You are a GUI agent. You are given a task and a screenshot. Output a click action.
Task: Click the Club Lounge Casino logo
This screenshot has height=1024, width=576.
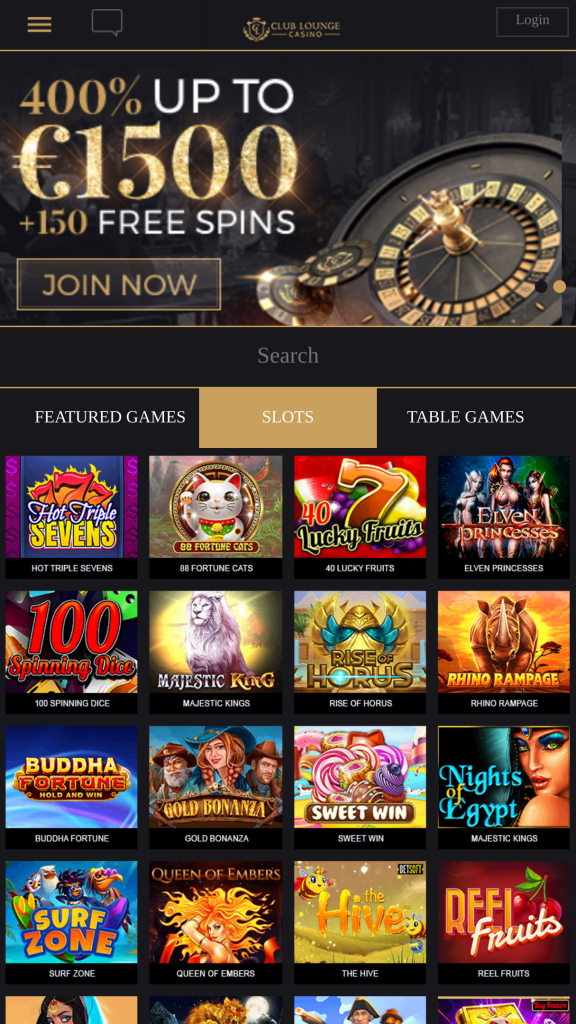coord(291,28)
